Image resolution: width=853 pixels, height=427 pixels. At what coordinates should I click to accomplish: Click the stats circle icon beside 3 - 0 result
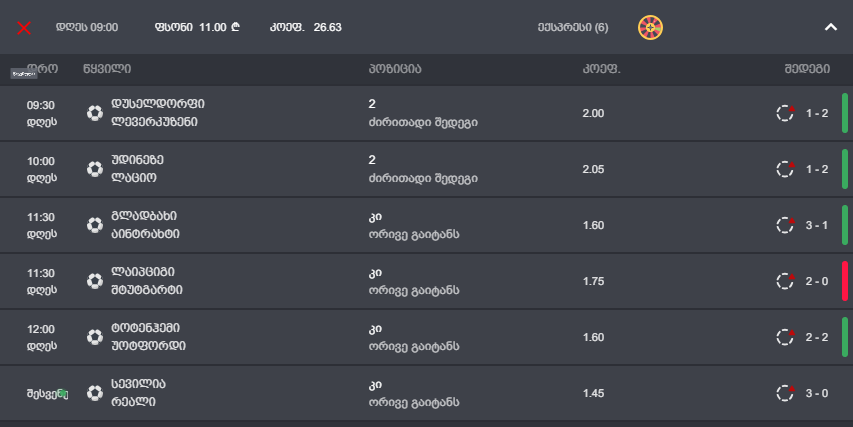point(785,393)
